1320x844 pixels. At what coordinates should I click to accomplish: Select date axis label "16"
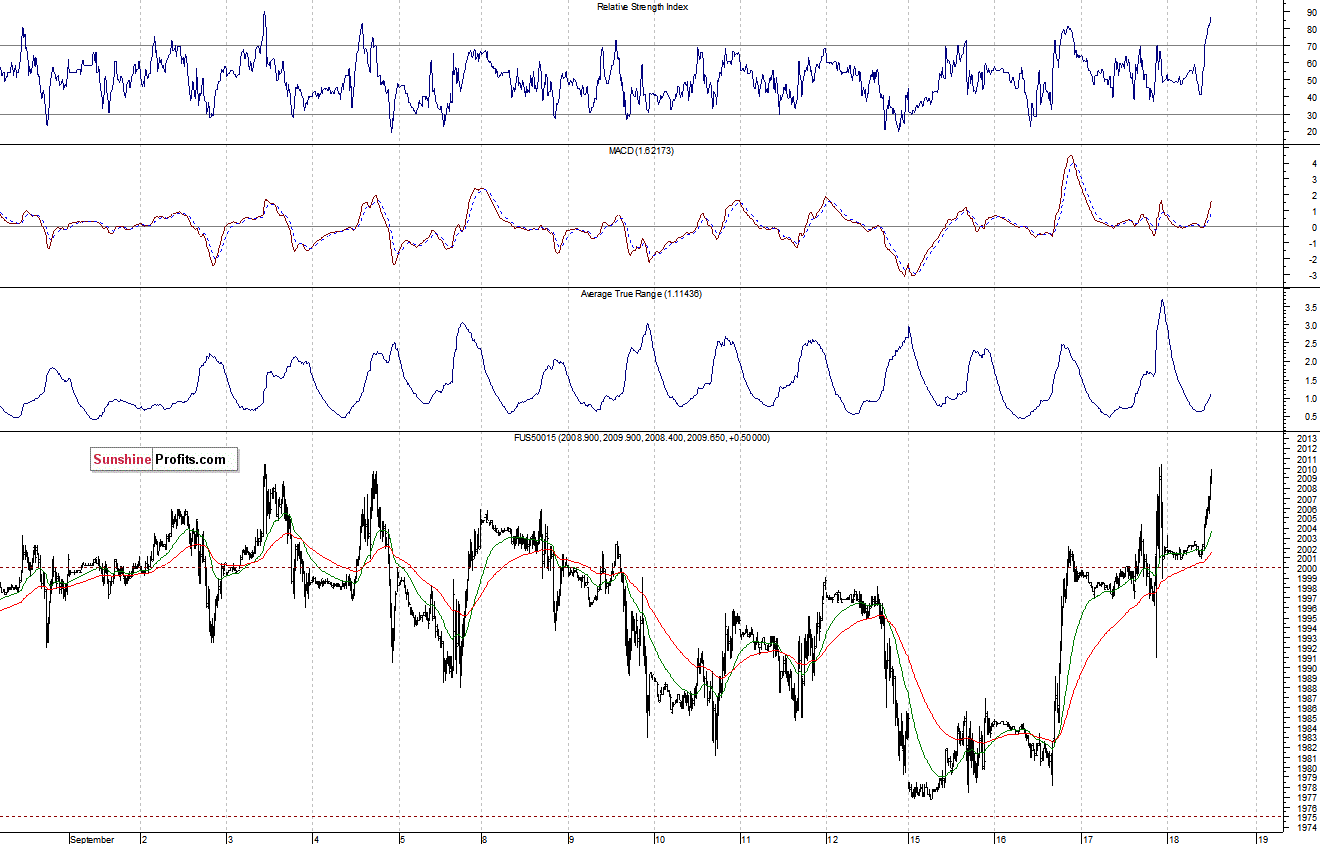click(1000, 839)
